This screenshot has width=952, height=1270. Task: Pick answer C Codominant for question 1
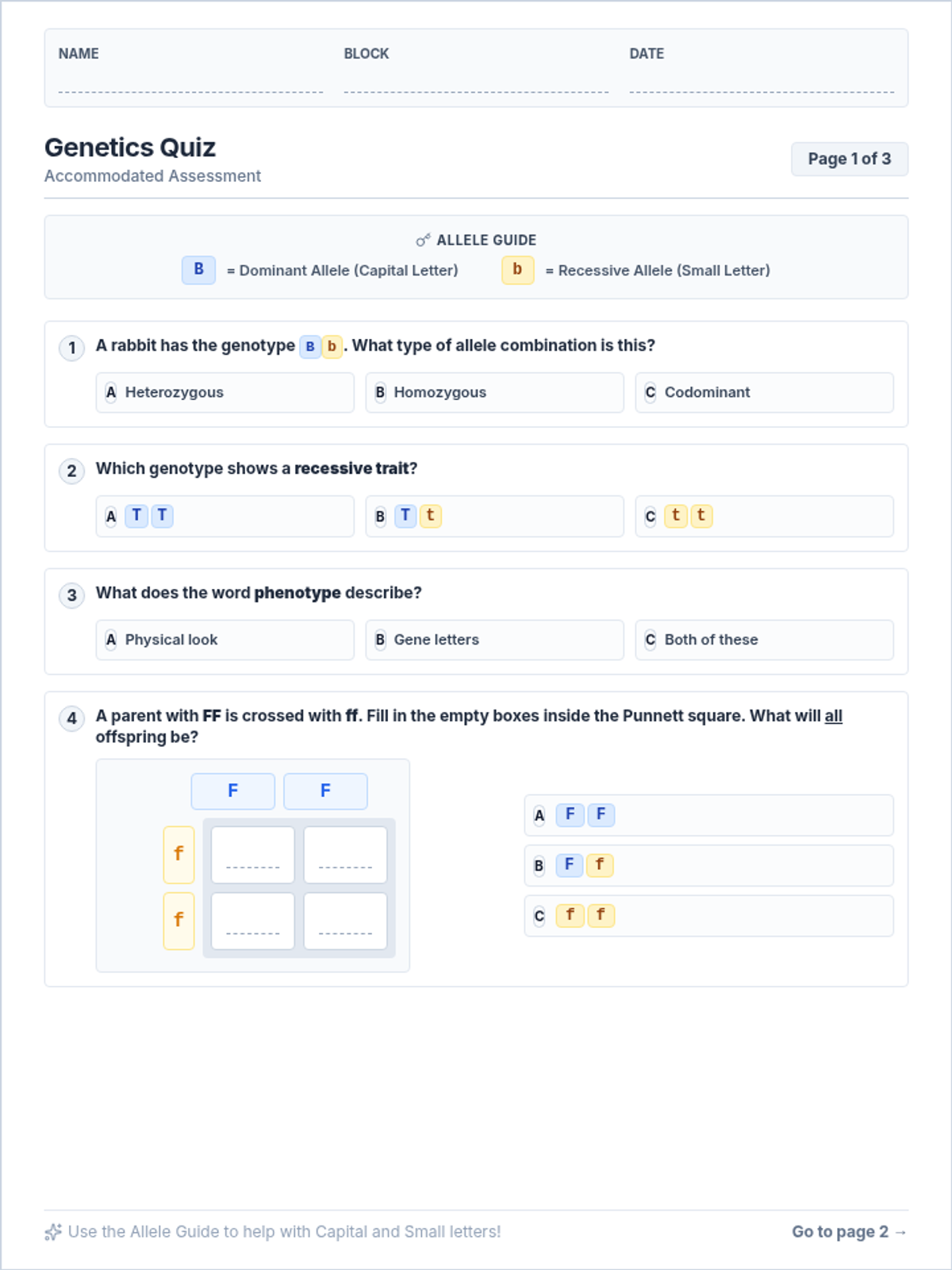tap(764, 393)
